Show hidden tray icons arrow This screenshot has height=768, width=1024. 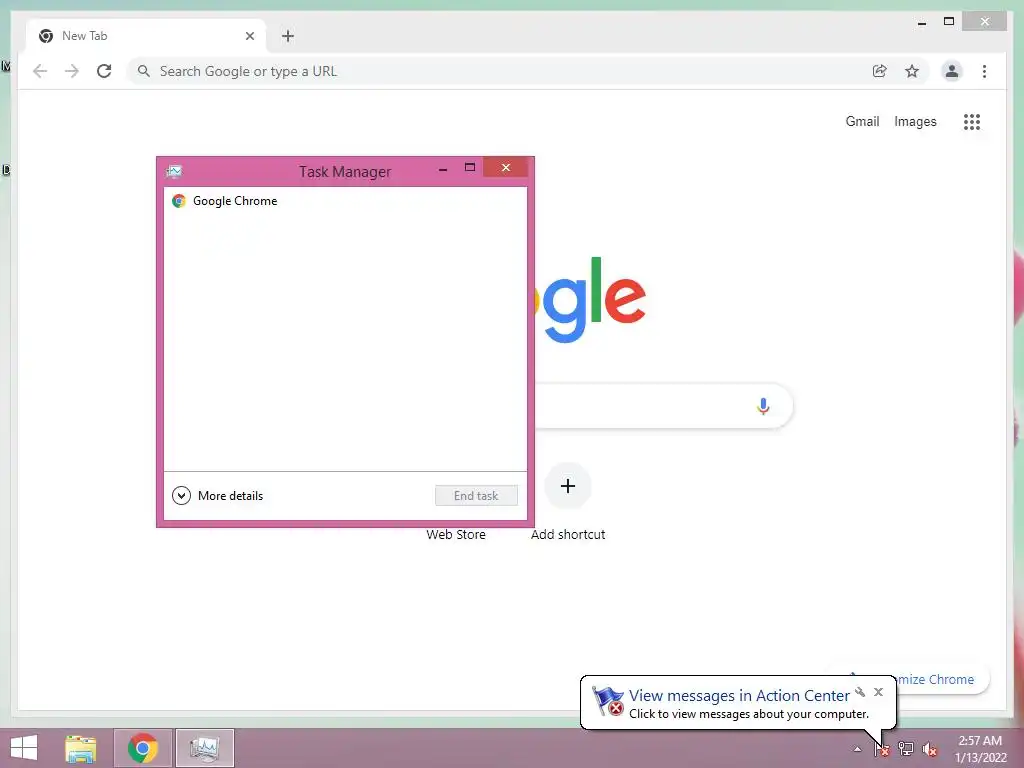pyautogui.click(x=857, y=749)
